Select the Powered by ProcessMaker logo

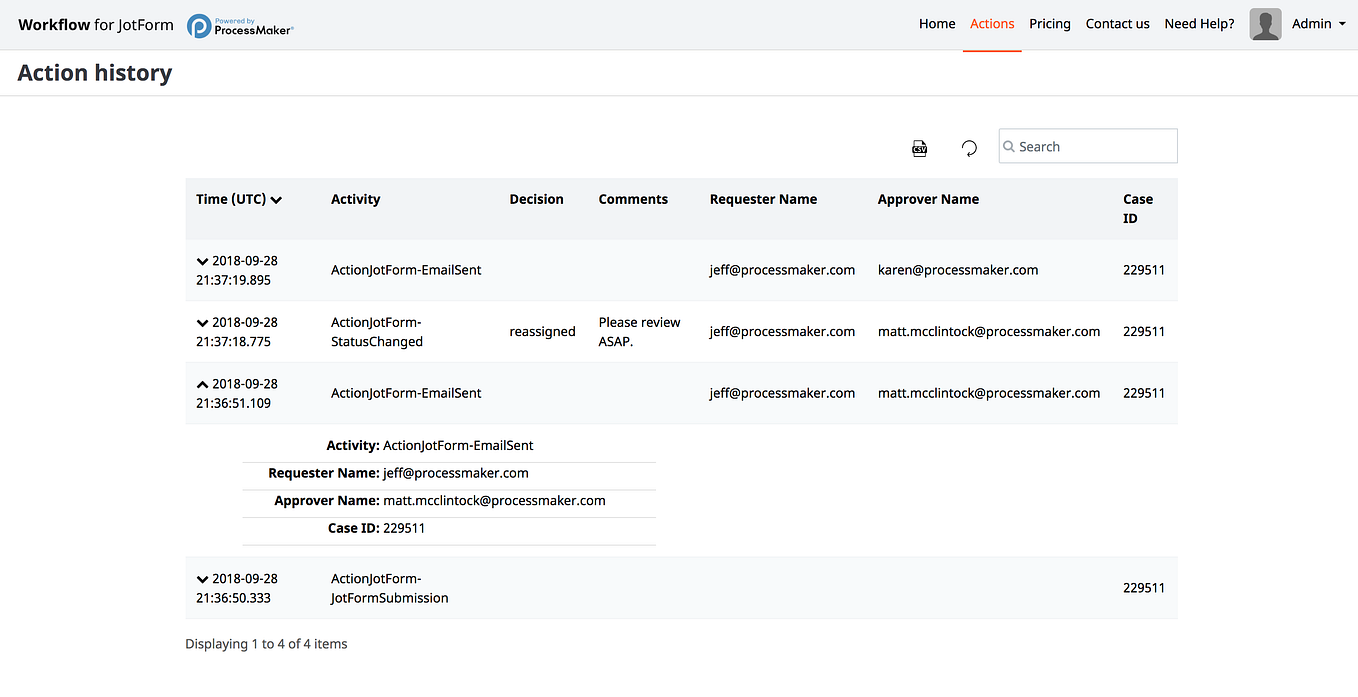pos(240,24)
